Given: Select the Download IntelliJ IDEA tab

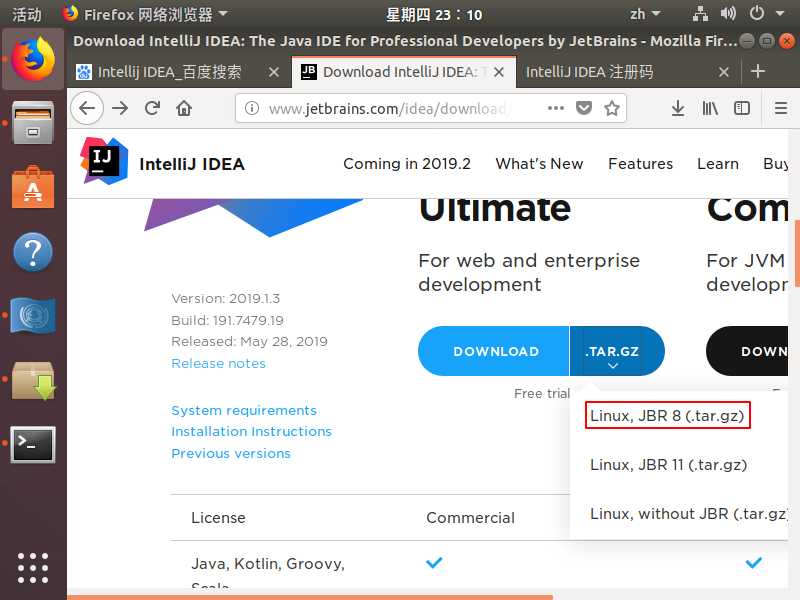Looking at the screenshot, I should pos(393,72).
